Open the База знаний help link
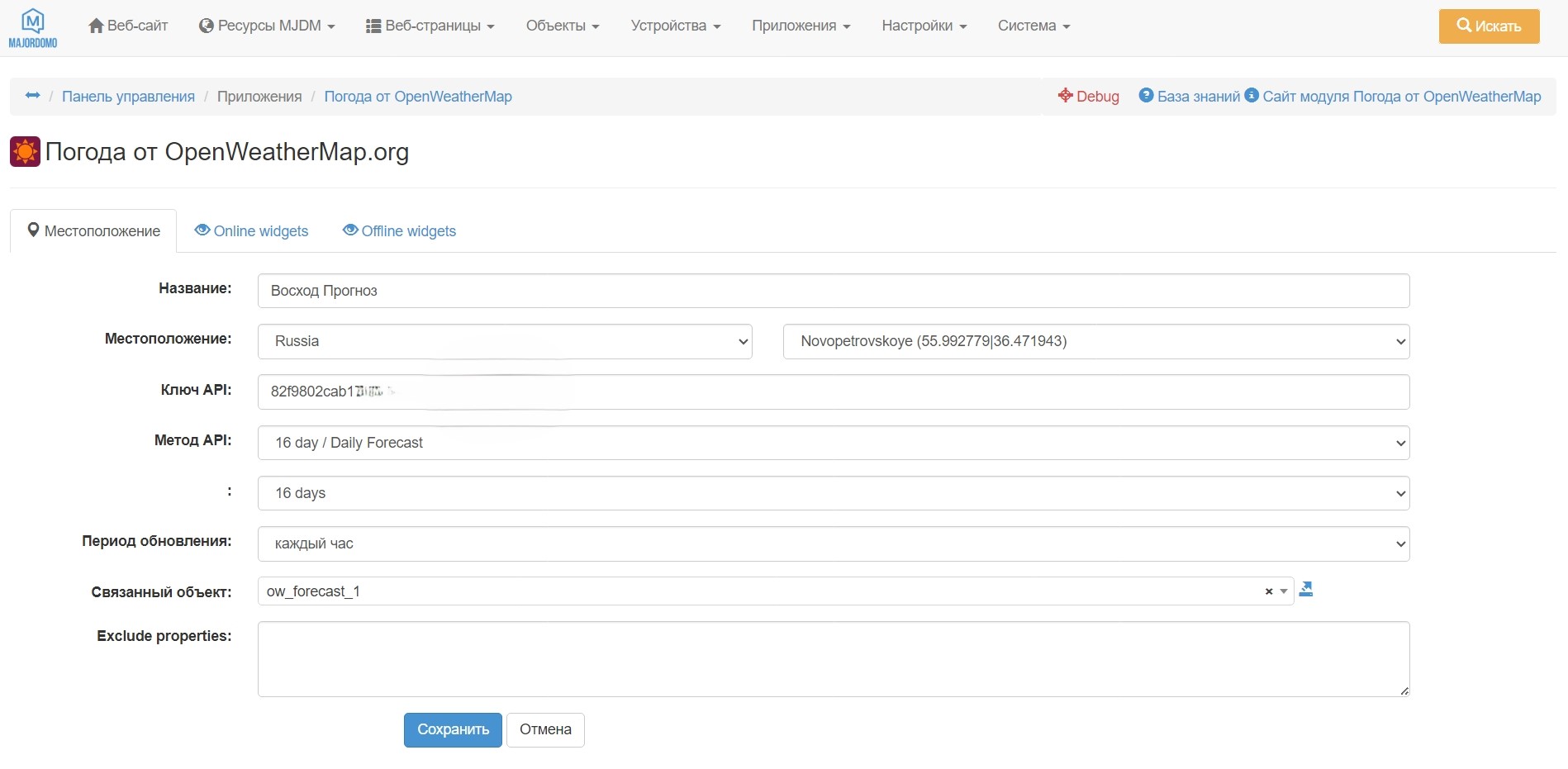 tap(1190, 96)
